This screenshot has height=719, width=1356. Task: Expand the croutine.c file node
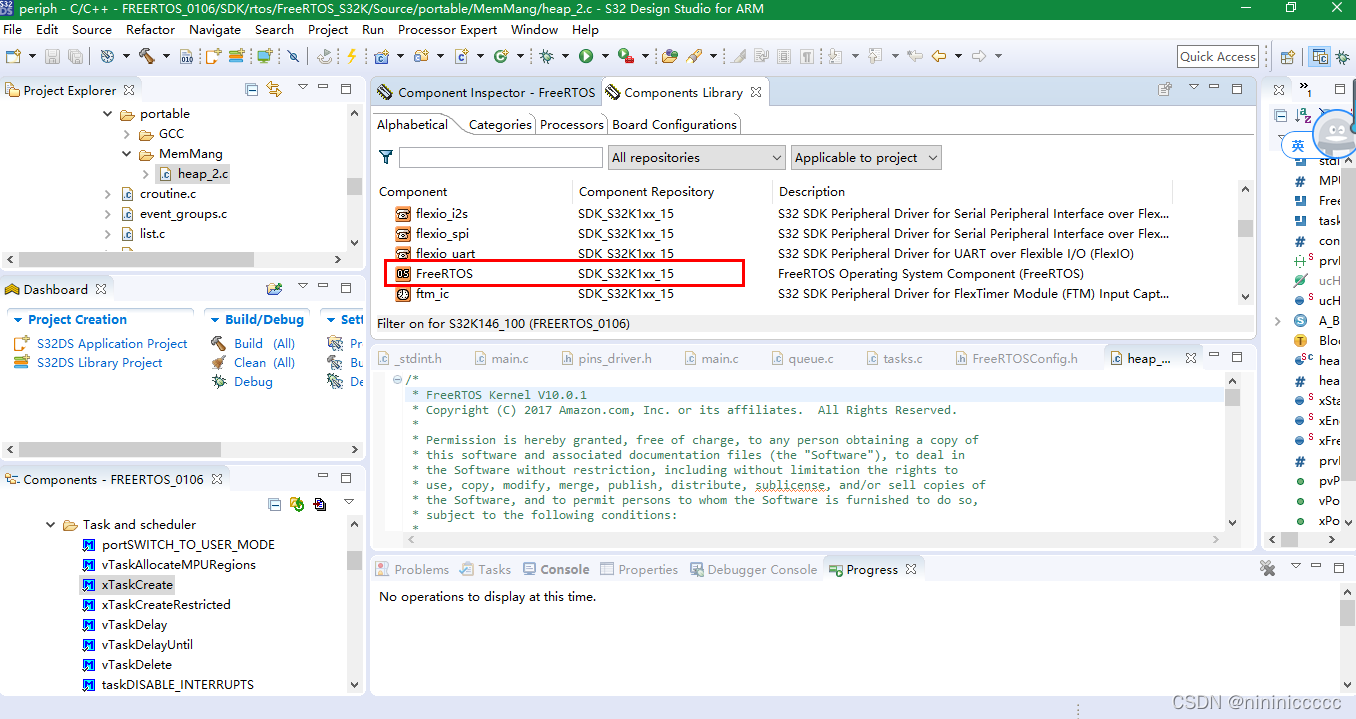pyautogui.click(x=108, y=194)
